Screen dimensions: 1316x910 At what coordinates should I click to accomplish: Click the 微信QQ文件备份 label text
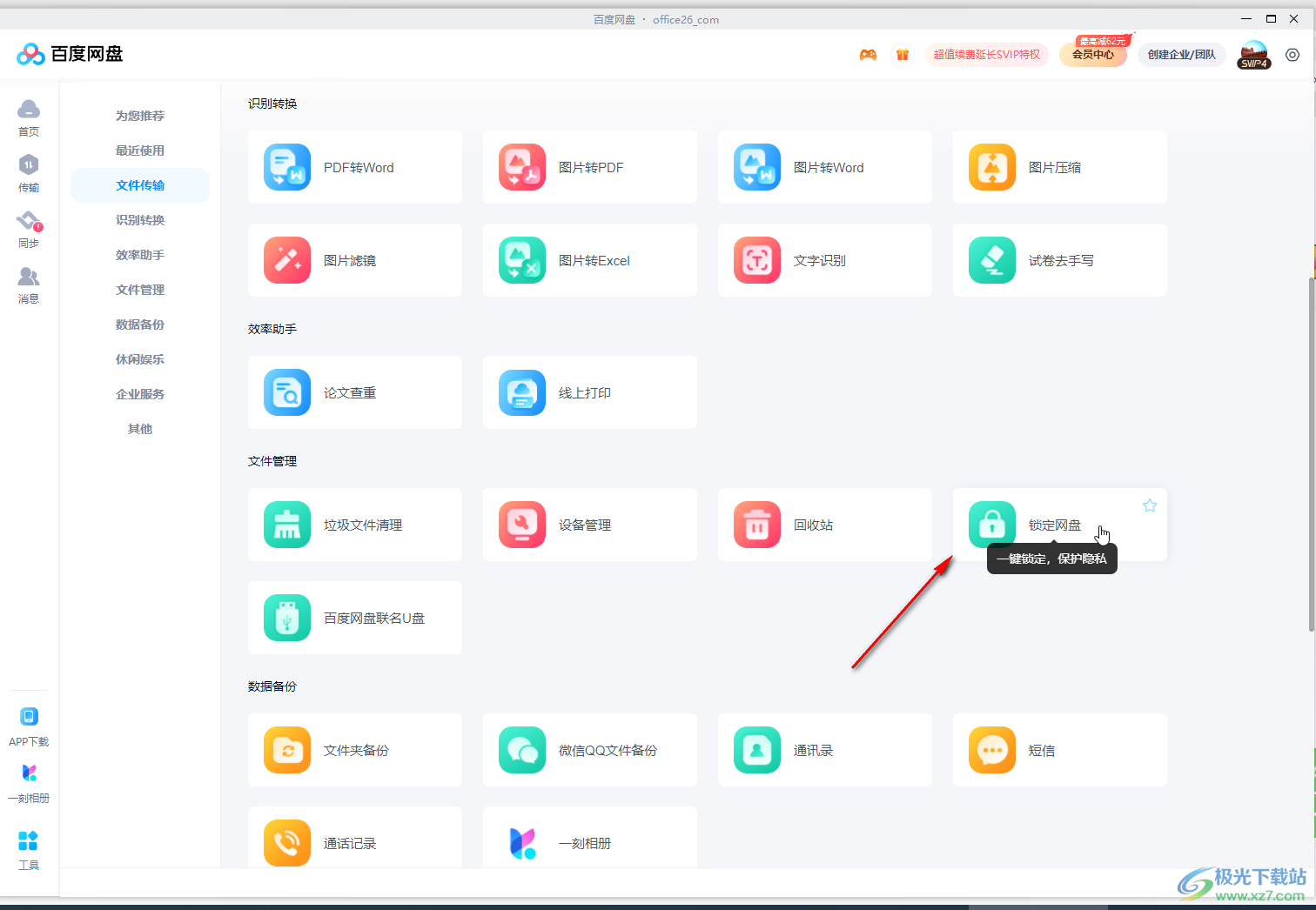pos(608,750)
